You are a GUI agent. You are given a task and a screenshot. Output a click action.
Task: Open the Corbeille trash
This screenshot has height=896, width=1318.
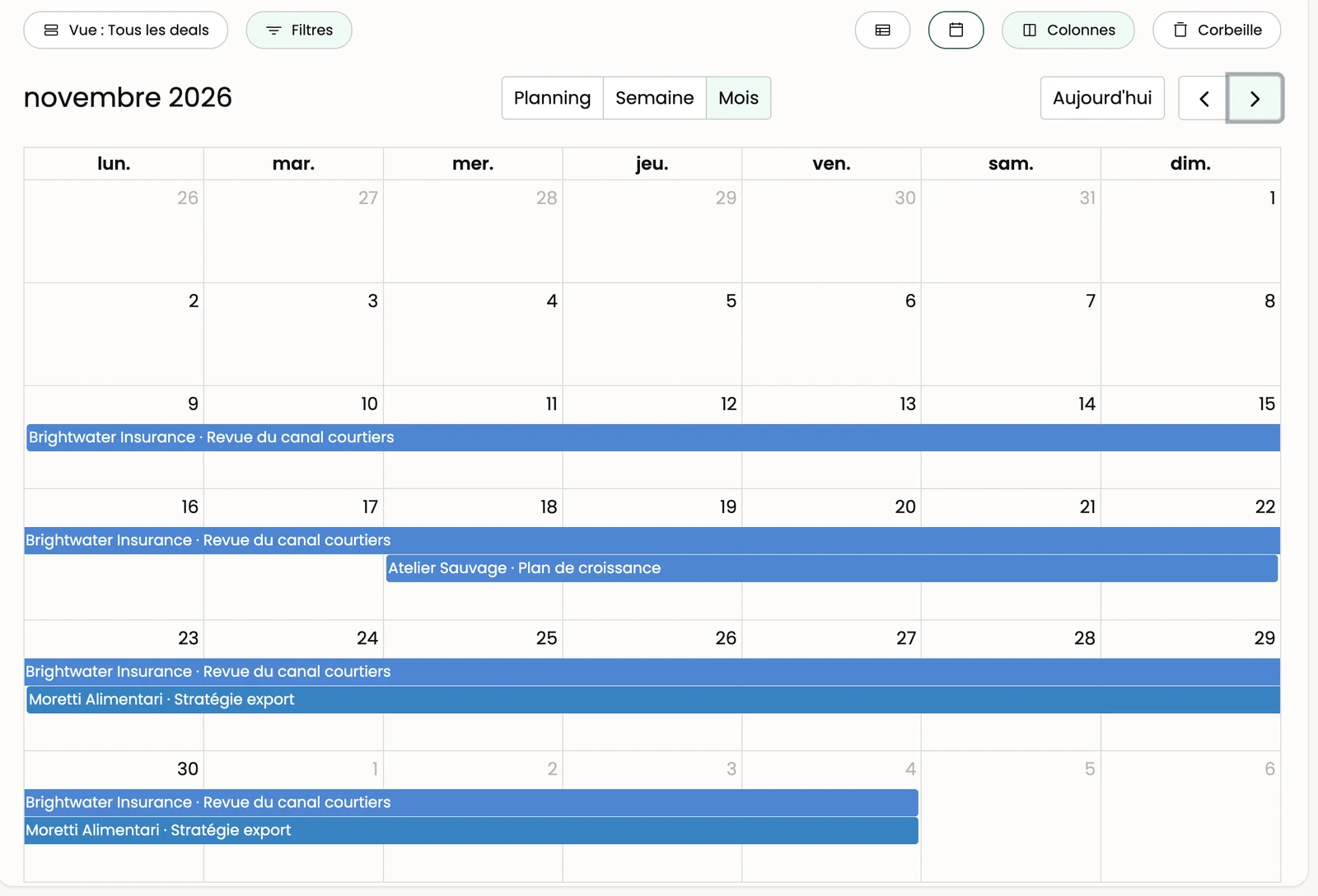coord(1217,30)
